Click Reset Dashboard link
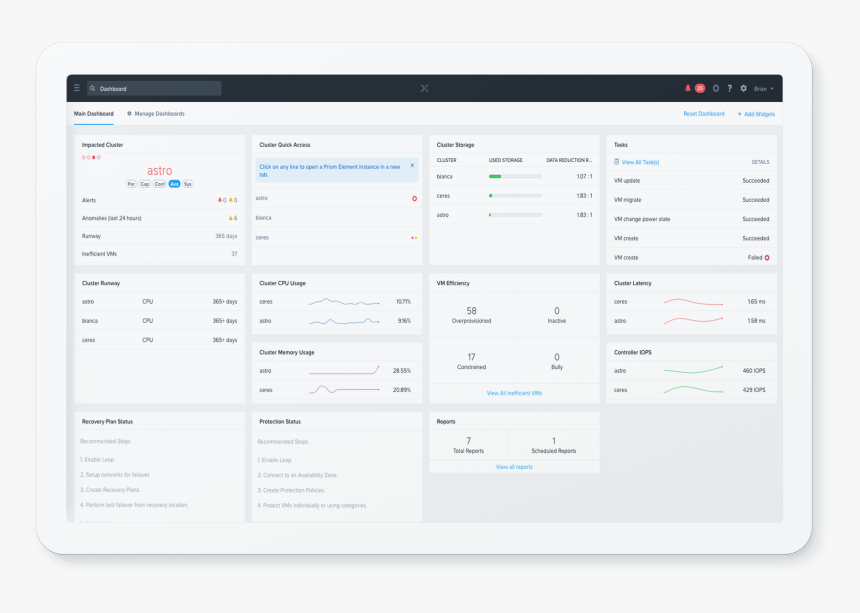Screen dimensions: 860x613 click(704, 113)
